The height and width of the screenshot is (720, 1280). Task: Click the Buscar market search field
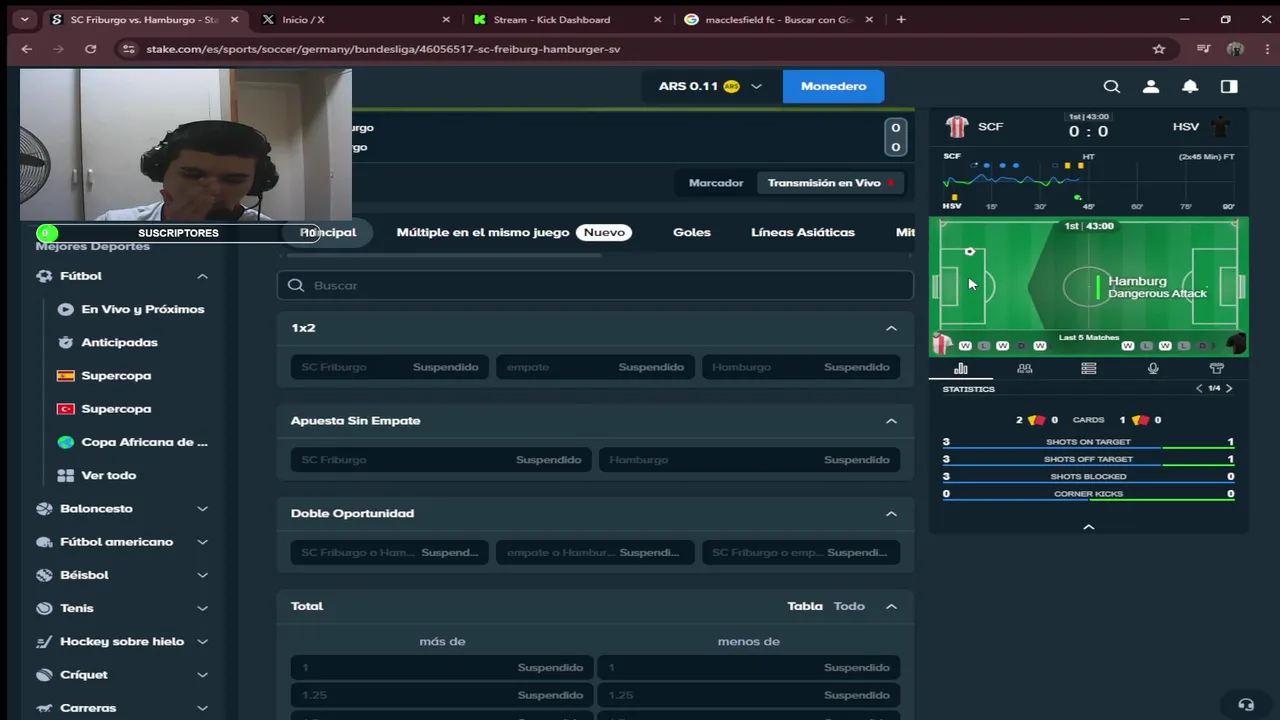(595, 285)
